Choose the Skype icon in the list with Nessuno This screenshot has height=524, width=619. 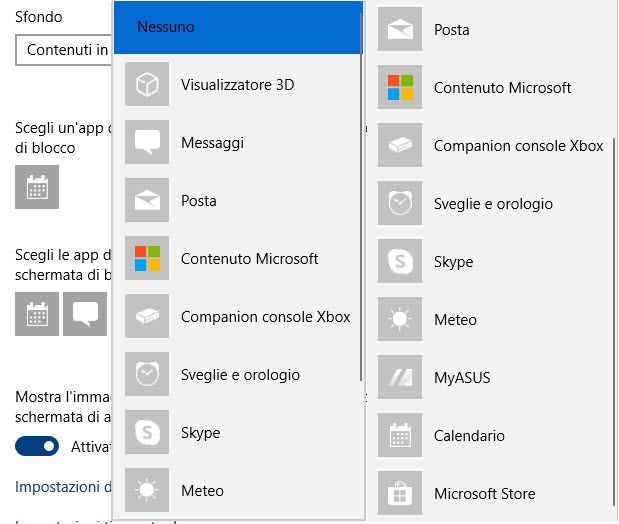[x=147, y=432]
